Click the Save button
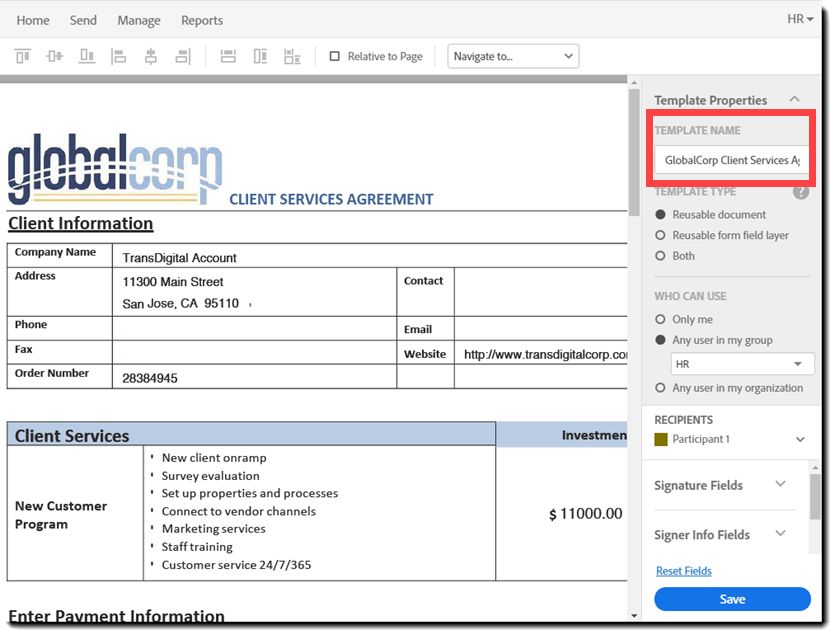This screenshot has height=630, width=830. 732,599
